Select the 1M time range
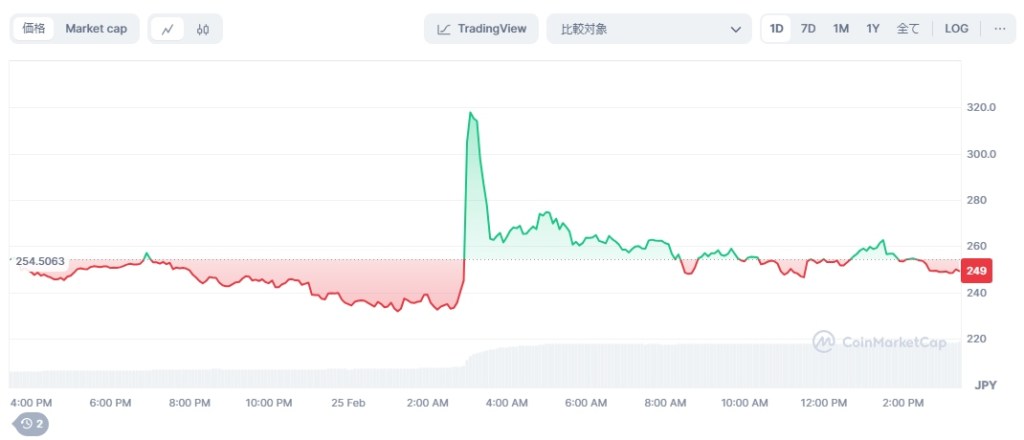1024x440 pixels. pos(841,29)
